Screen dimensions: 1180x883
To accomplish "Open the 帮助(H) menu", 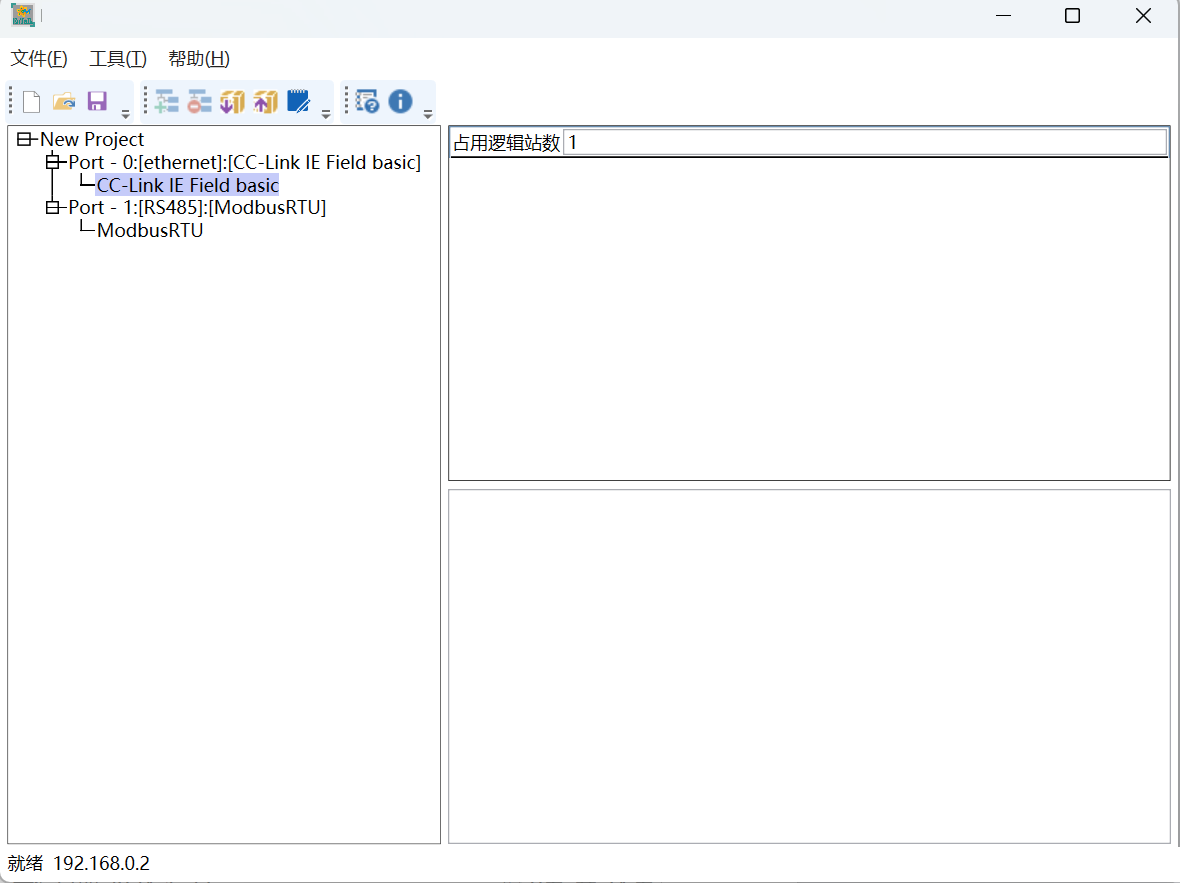I will [199, 59].
